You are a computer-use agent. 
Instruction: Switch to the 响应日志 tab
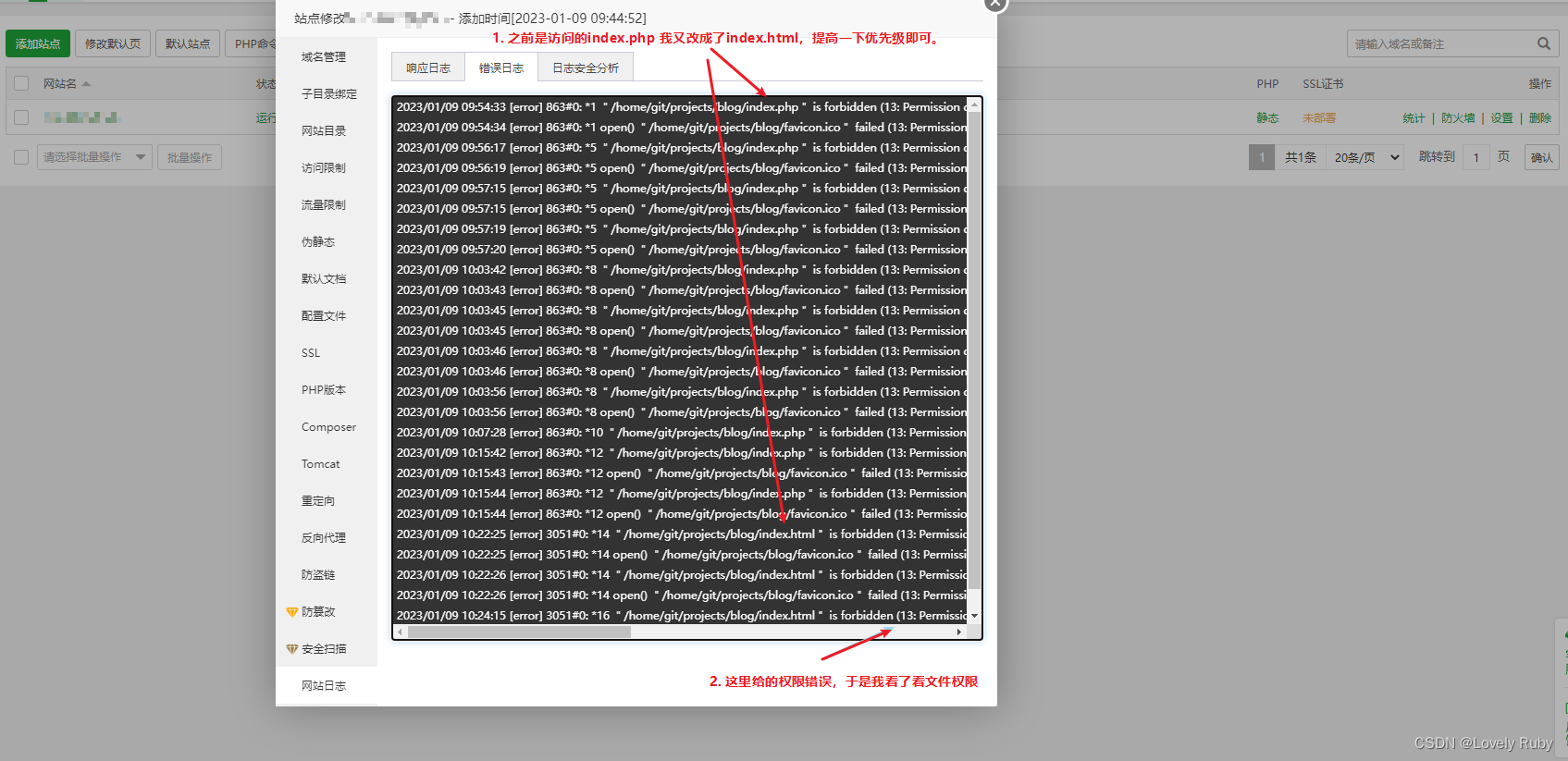coord(428,68)
